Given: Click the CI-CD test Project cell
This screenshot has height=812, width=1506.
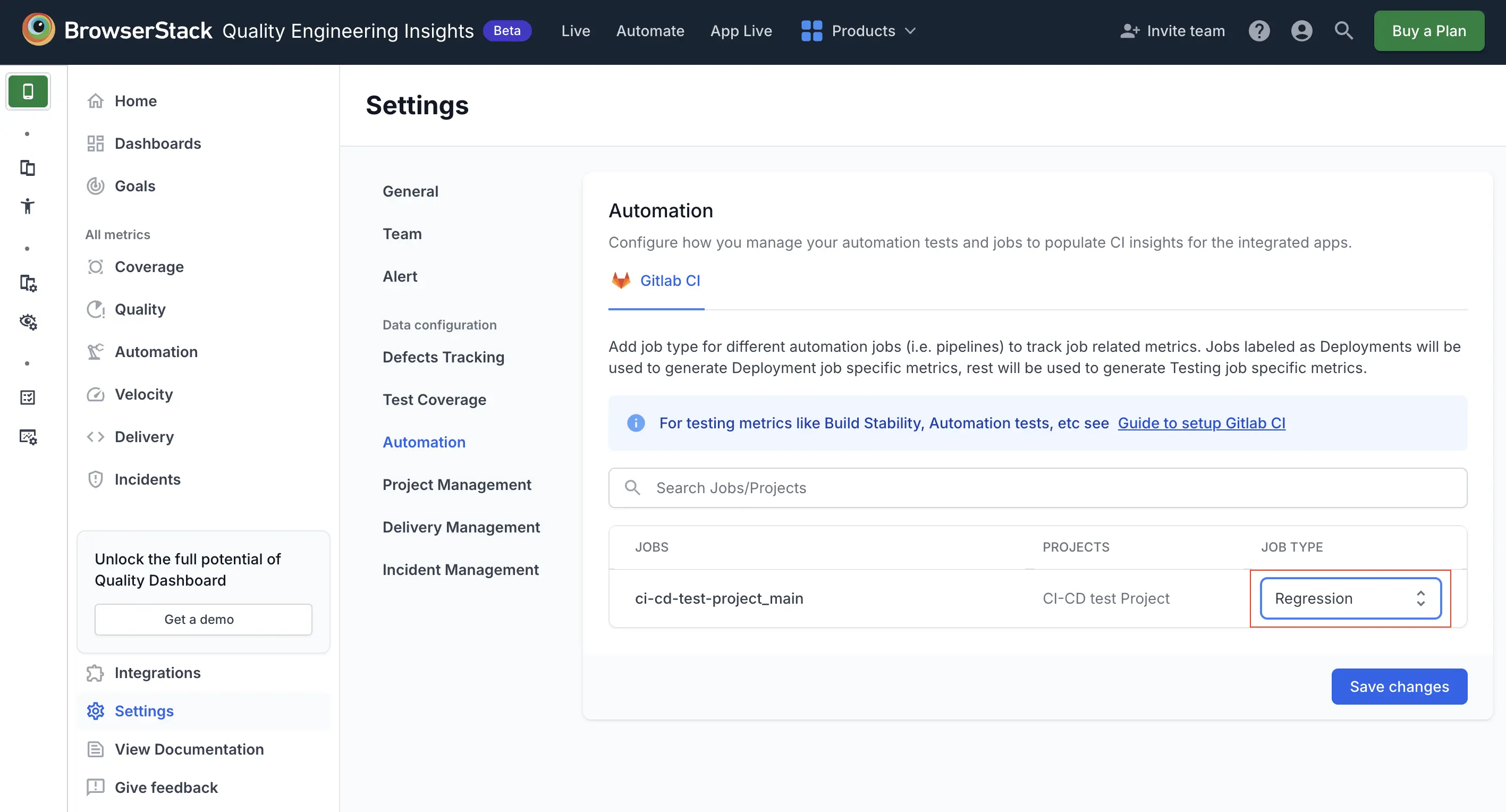Looking at the screenshot, I should tap(1105, 598).
